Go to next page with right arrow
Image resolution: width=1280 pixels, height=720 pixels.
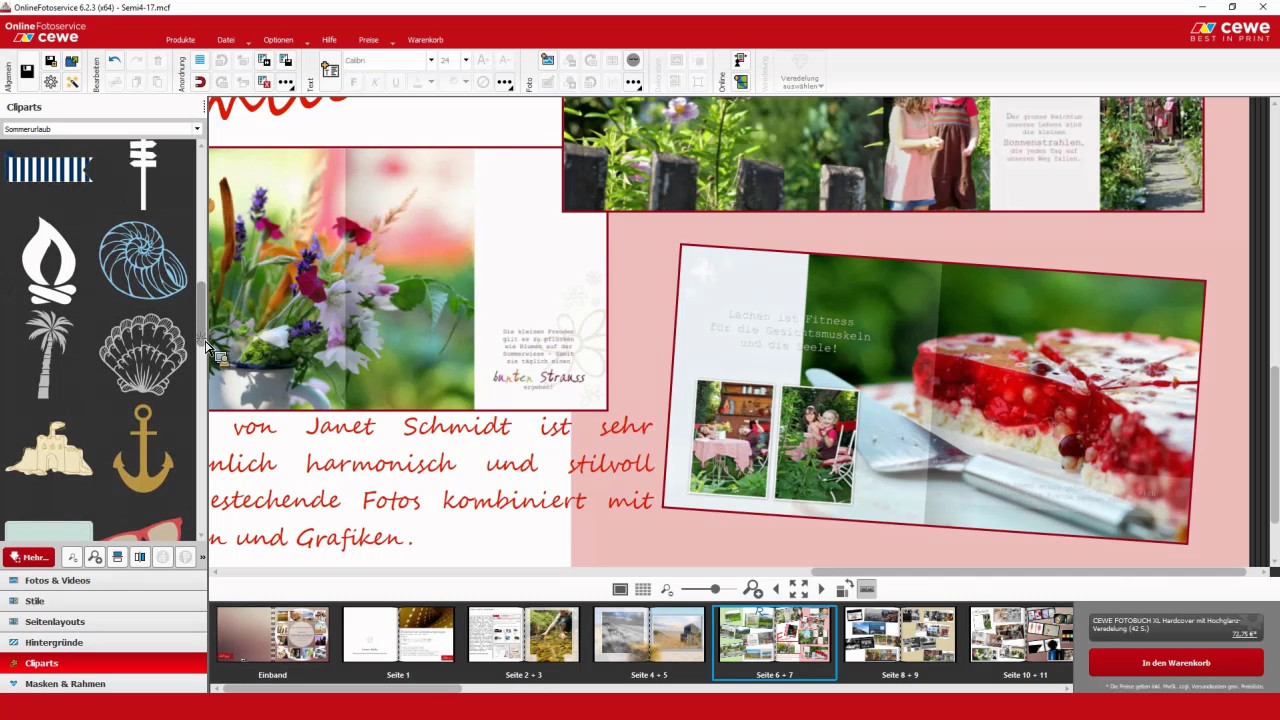click(x=821, y=589)
